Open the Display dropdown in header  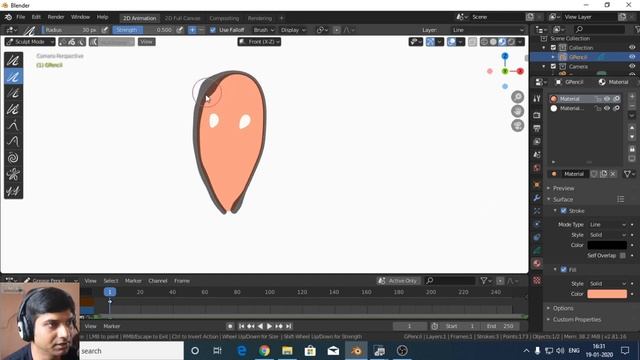293,30
